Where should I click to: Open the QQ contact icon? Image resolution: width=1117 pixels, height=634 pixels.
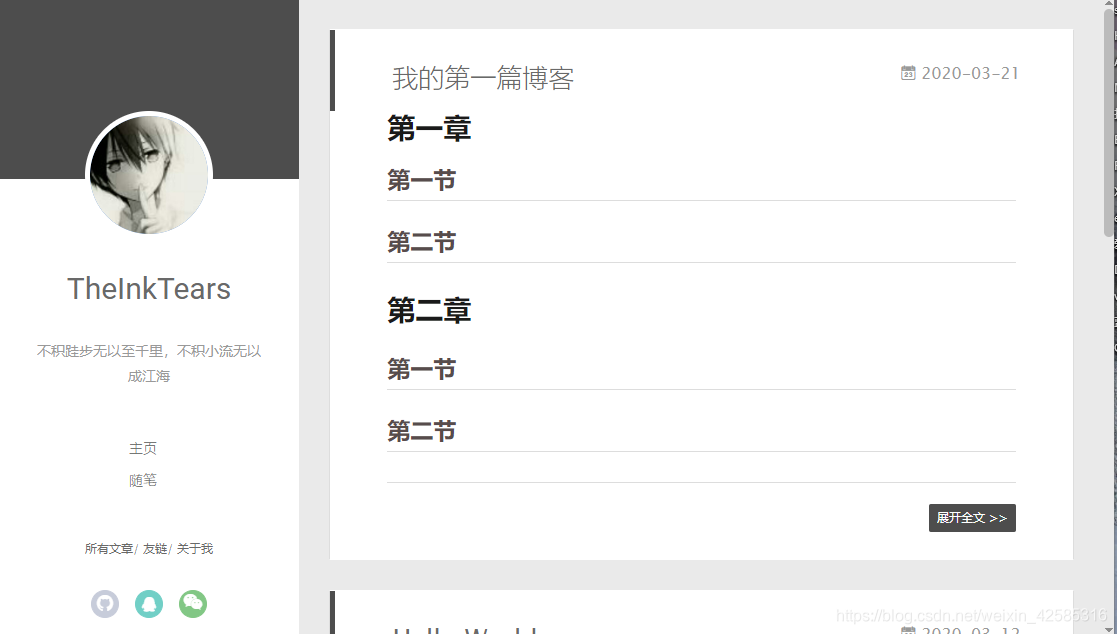click(x=149, y=604)
